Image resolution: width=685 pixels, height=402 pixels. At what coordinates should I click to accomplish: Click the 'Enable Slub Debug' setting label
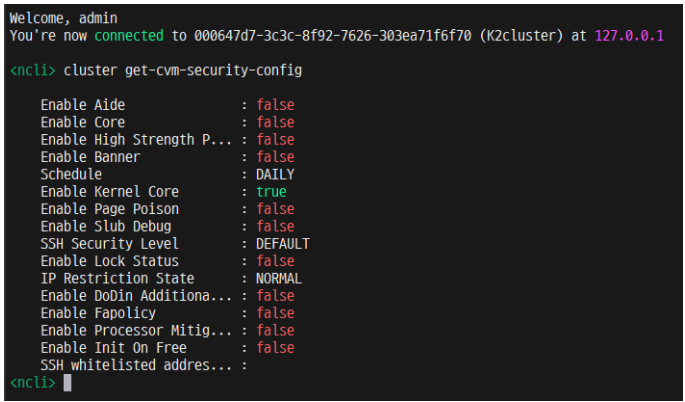106,226
